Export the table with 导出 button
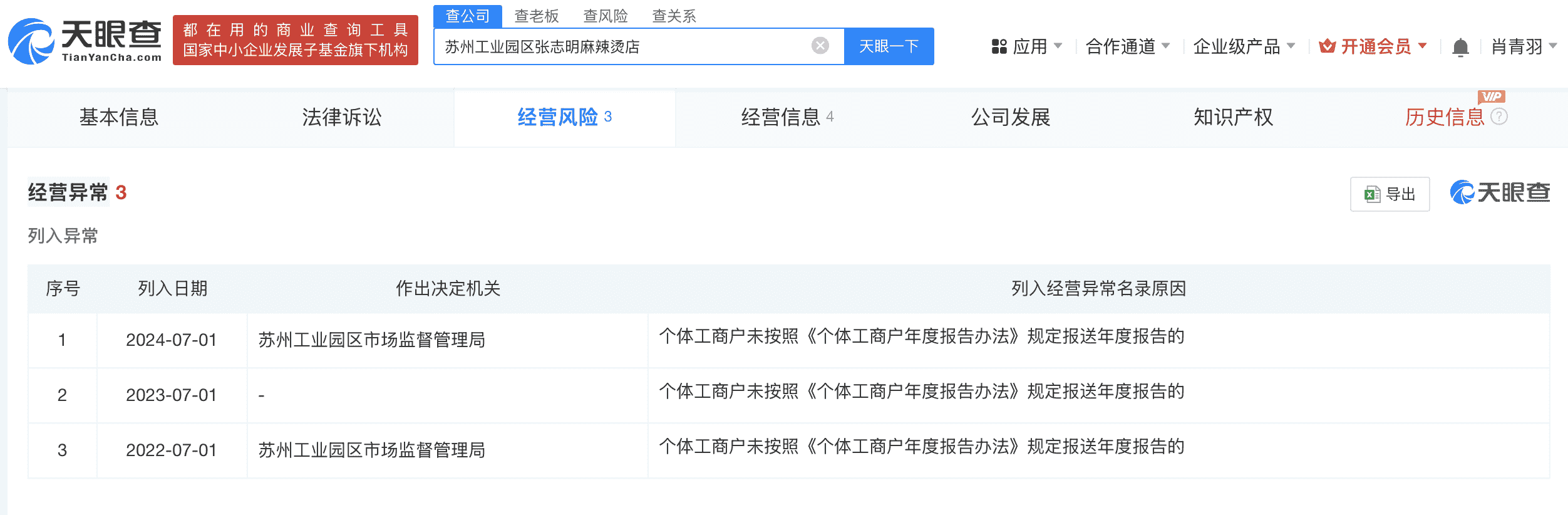Viewport: 1568px width, 515px height. click(1390, 194)
